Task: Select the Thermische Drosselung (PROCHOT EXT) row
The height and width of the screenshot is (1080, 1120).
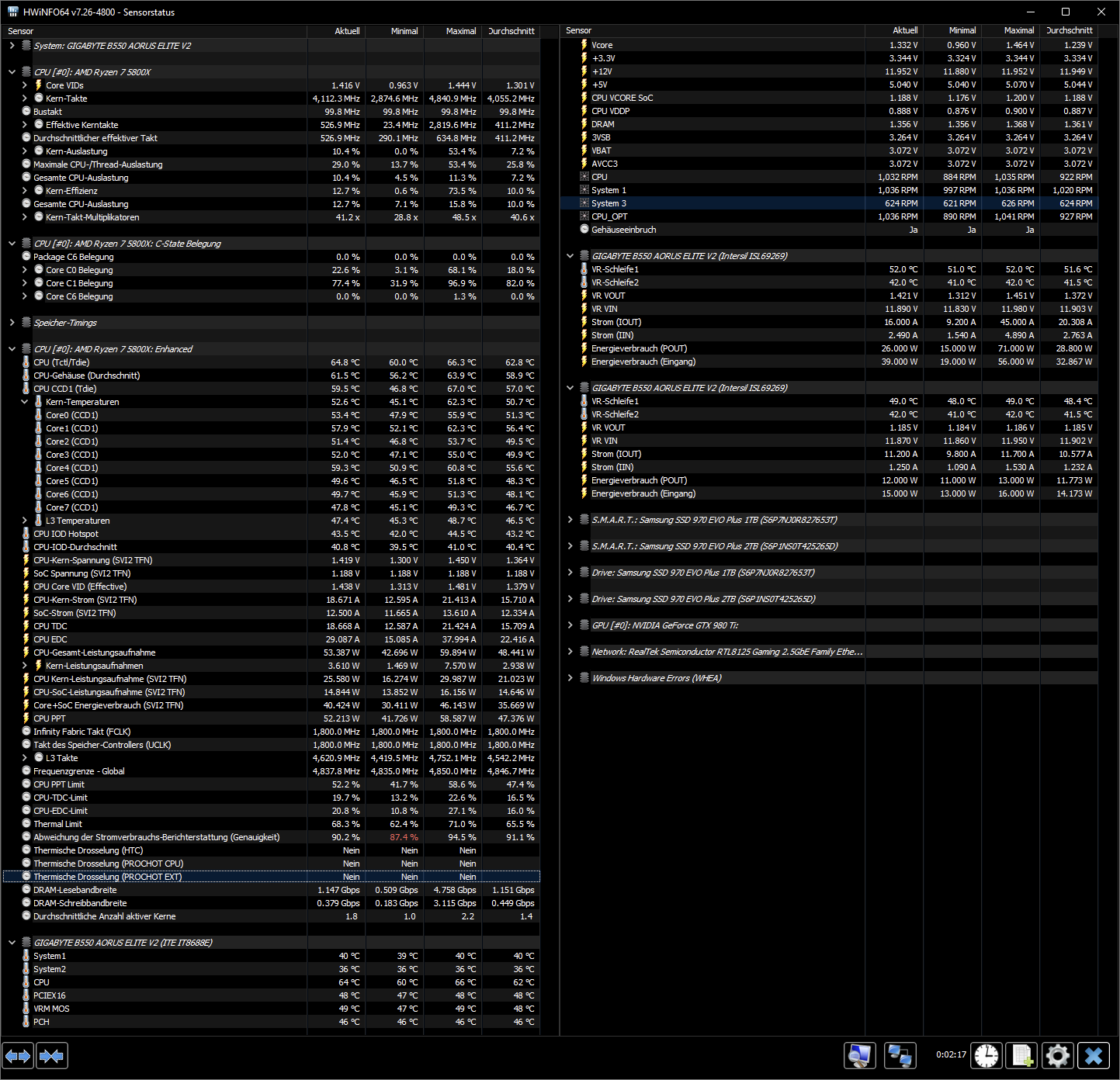Action: click(272, 877)
